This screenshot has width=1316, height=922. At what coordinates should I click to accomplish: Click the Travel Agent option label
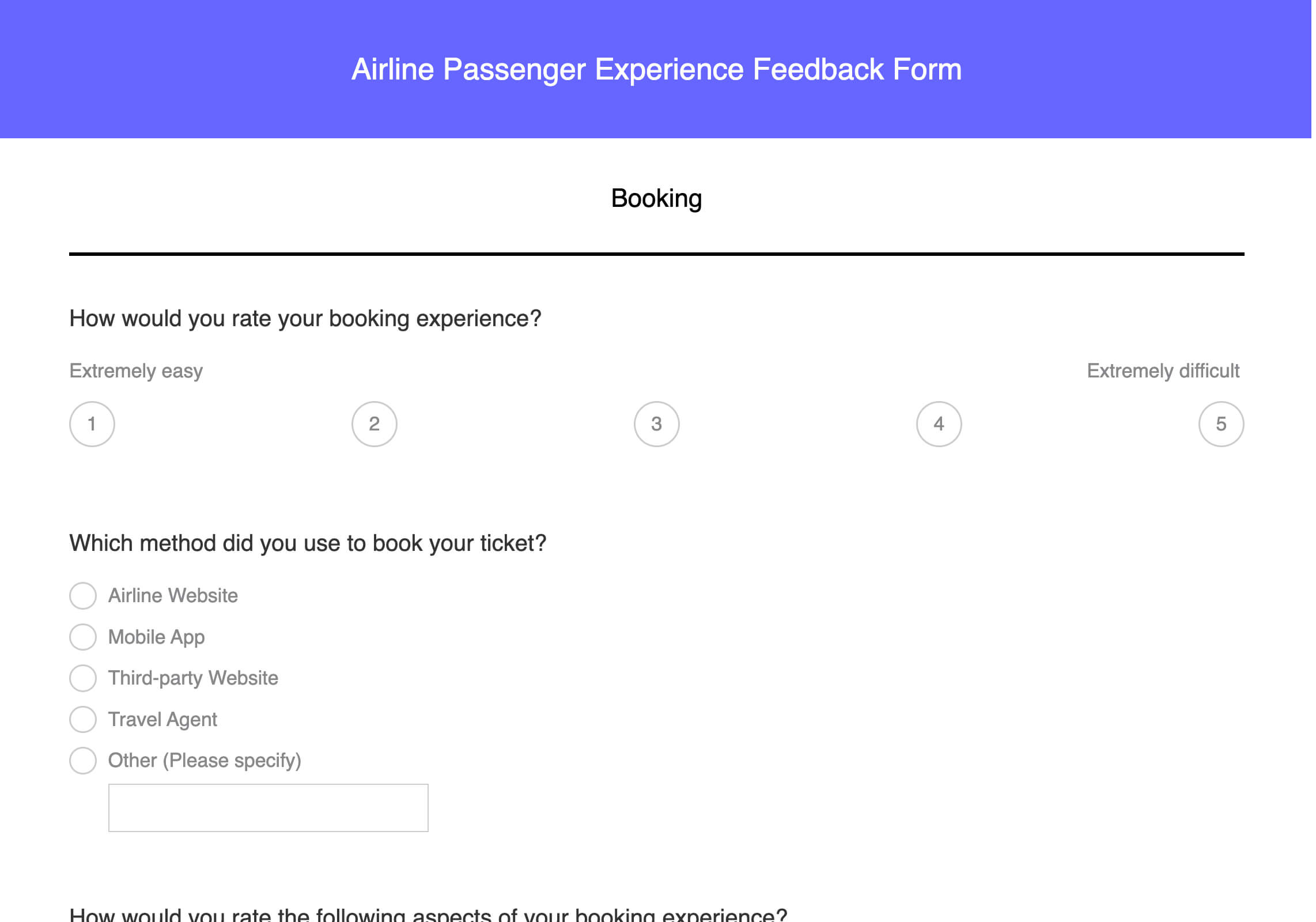[x=162, y=719]
